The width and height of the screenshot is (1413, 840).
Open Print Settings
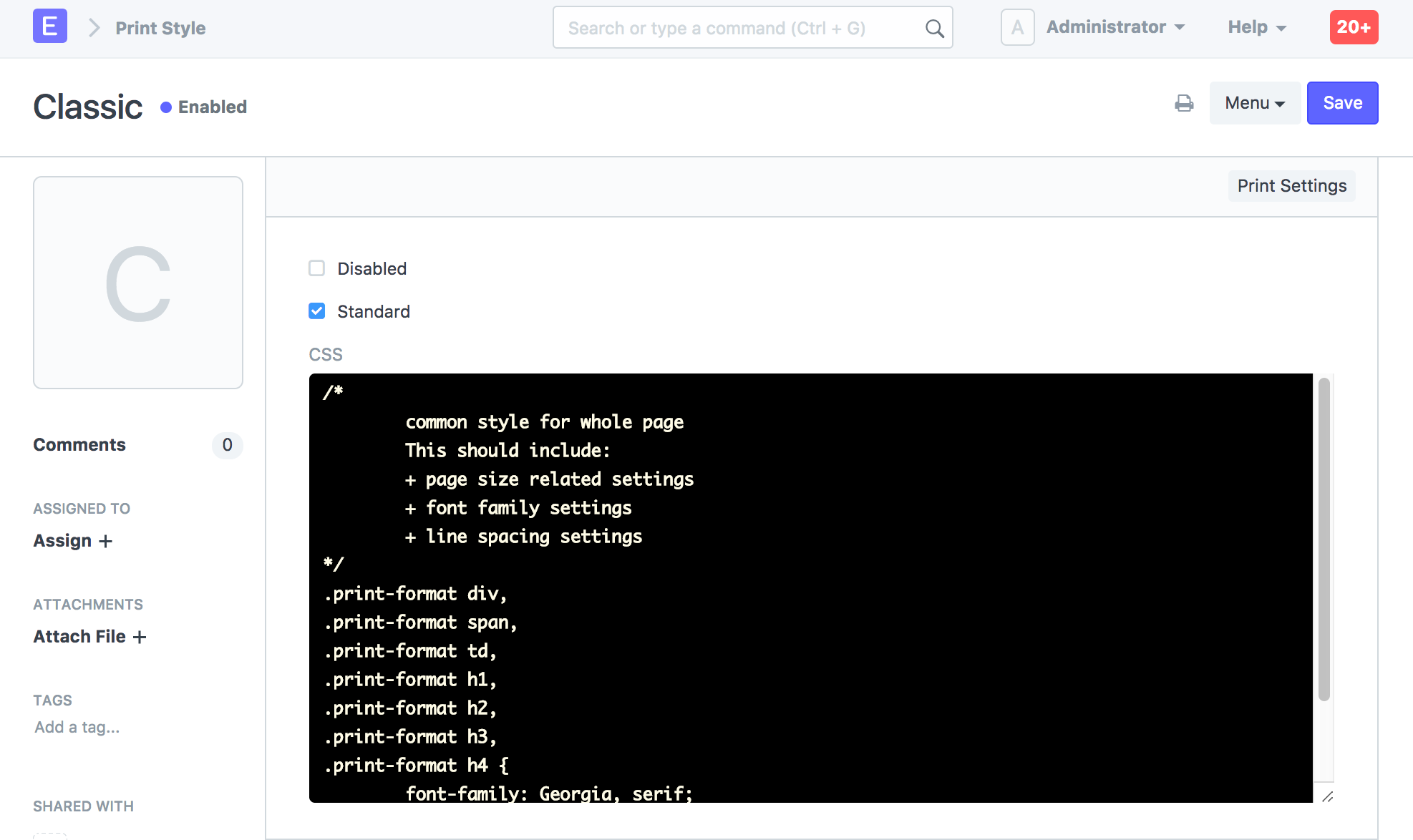click(x=1291, y=186)
